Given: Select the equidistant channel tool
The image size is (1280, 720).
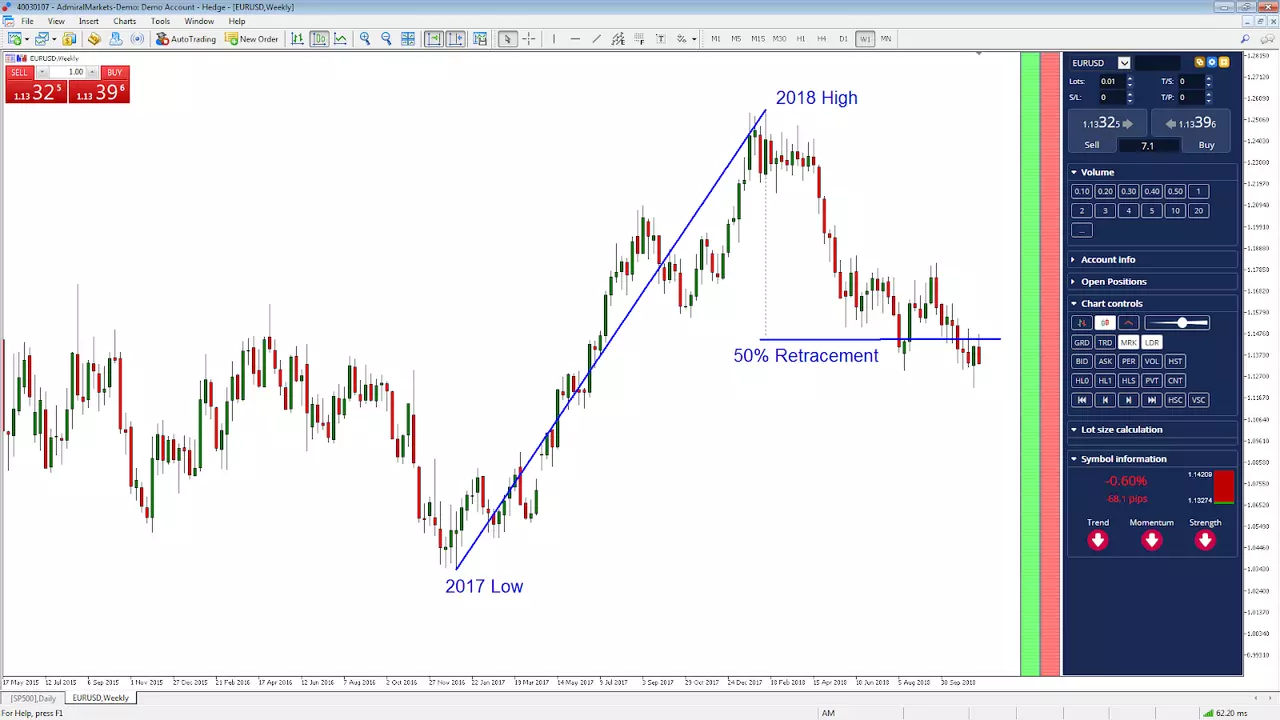Looking at the screenshot, I should (x=618, y=39).
